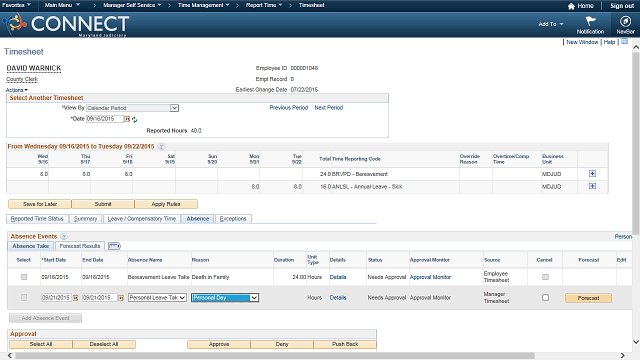Select the Absence tab
Image resolution: width=640 pixels, height=360 pixels.
[x=198, y=219]
